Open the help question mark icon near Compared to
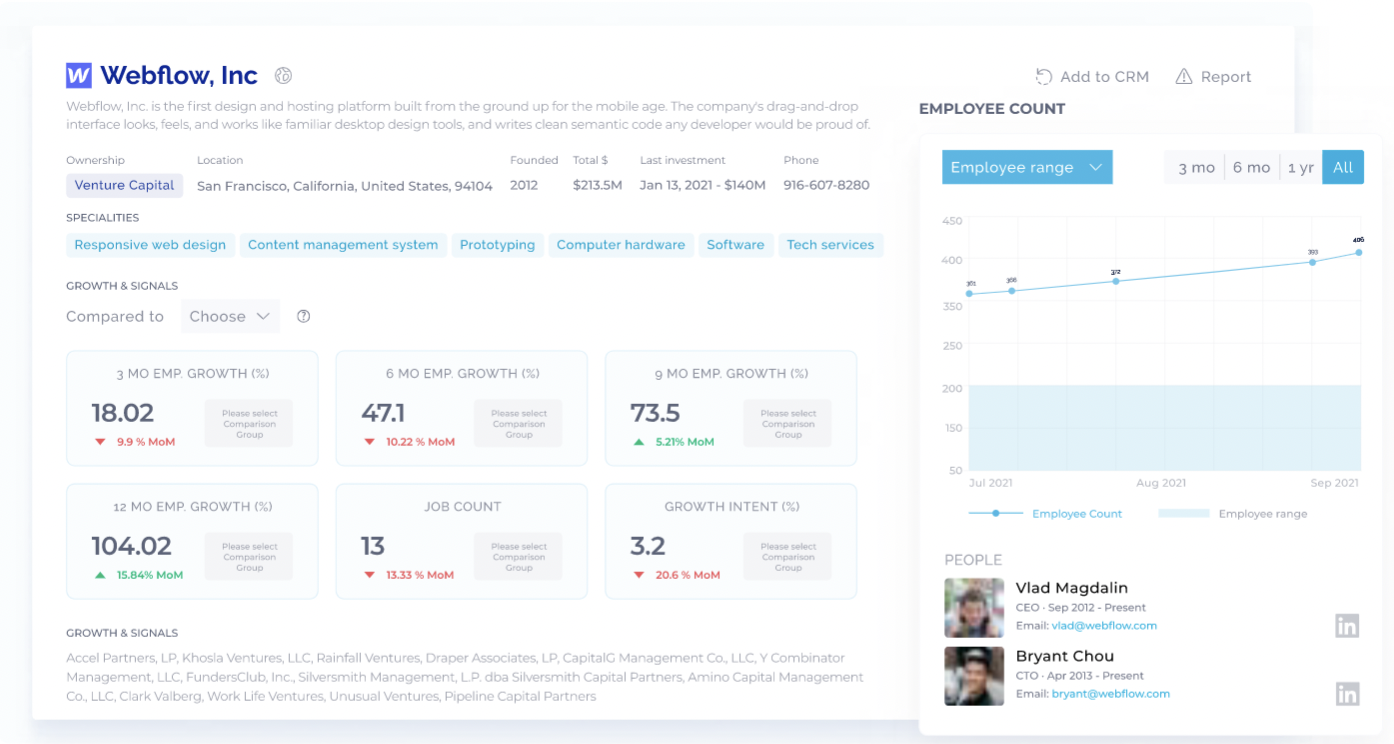The height and width of the screenshot is (744, 1394). coord(304,316)
